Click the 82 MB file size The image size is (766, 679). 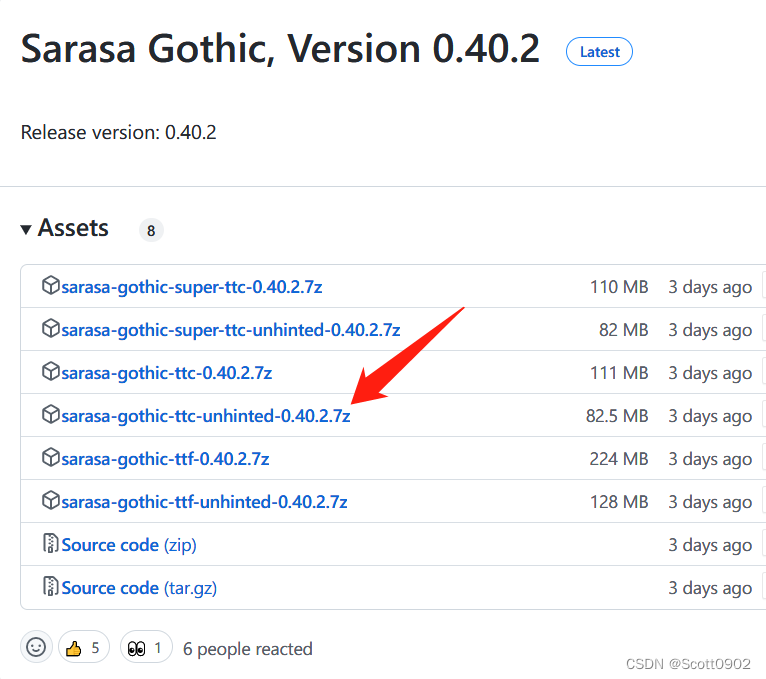point(623,330)
